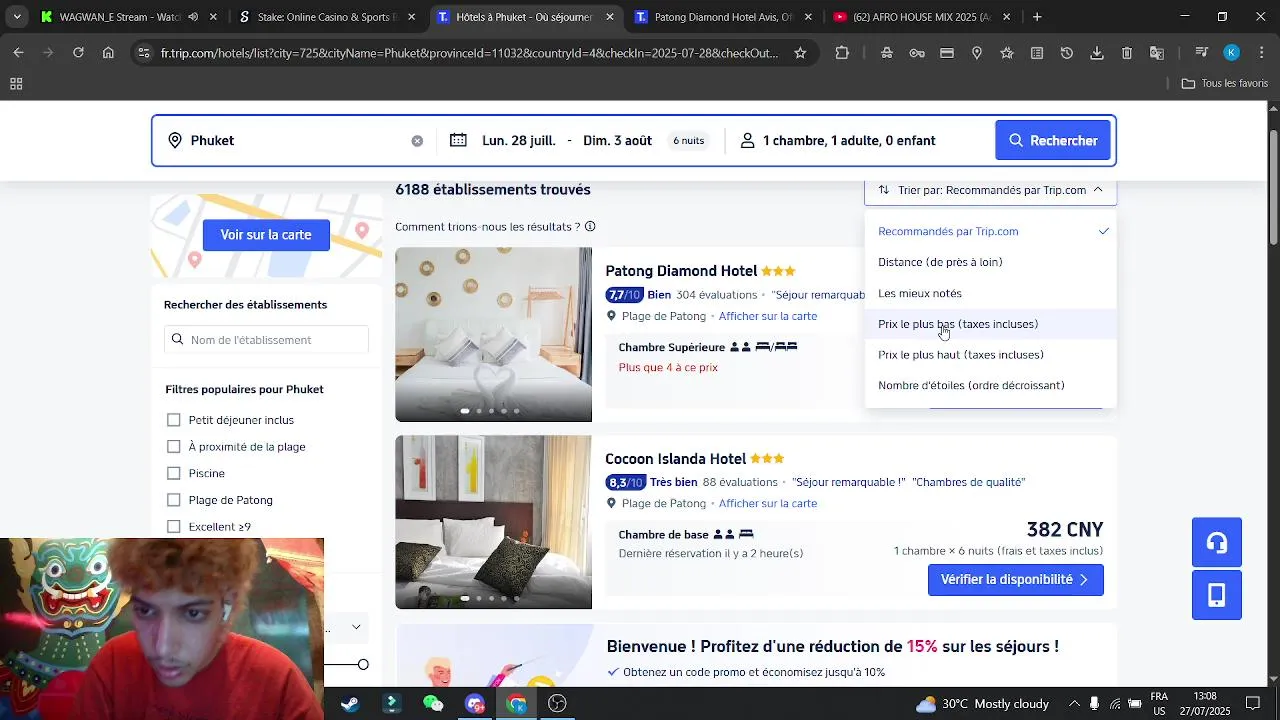The height and width of the screenshot is (720, 1280).
Task: Open Steam from the taskbar
Action: 350,704
